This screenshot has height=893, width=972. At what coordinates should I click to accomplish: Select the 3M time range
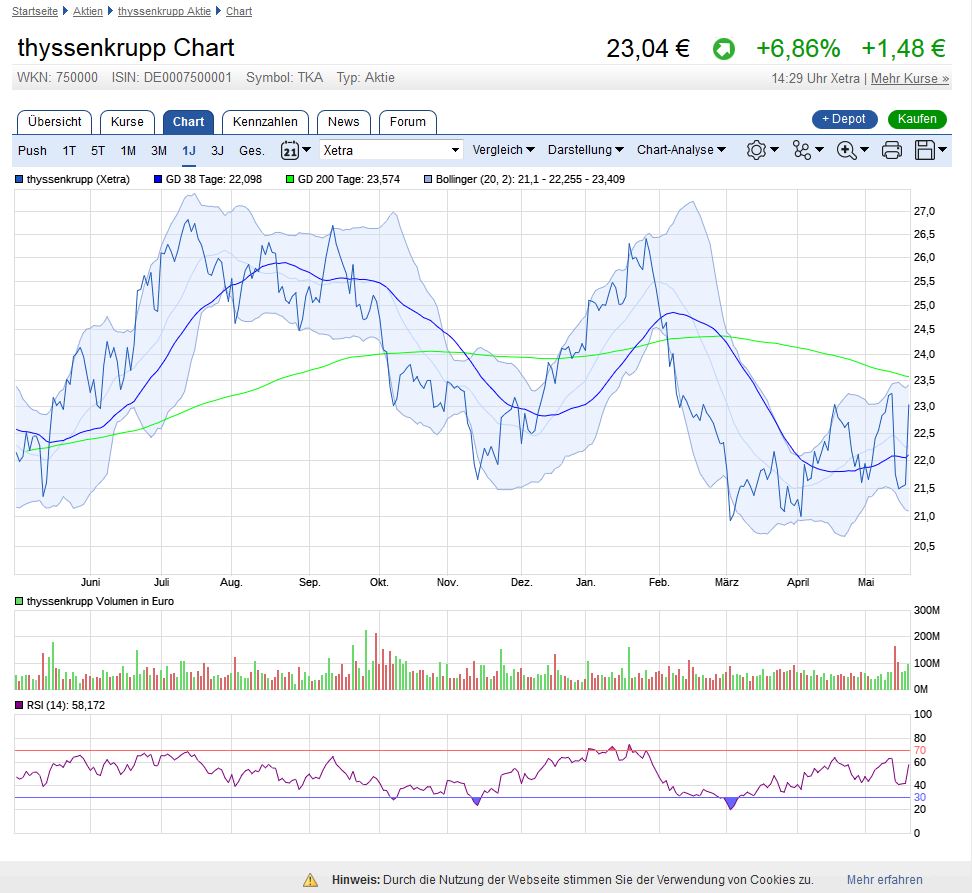159,150
